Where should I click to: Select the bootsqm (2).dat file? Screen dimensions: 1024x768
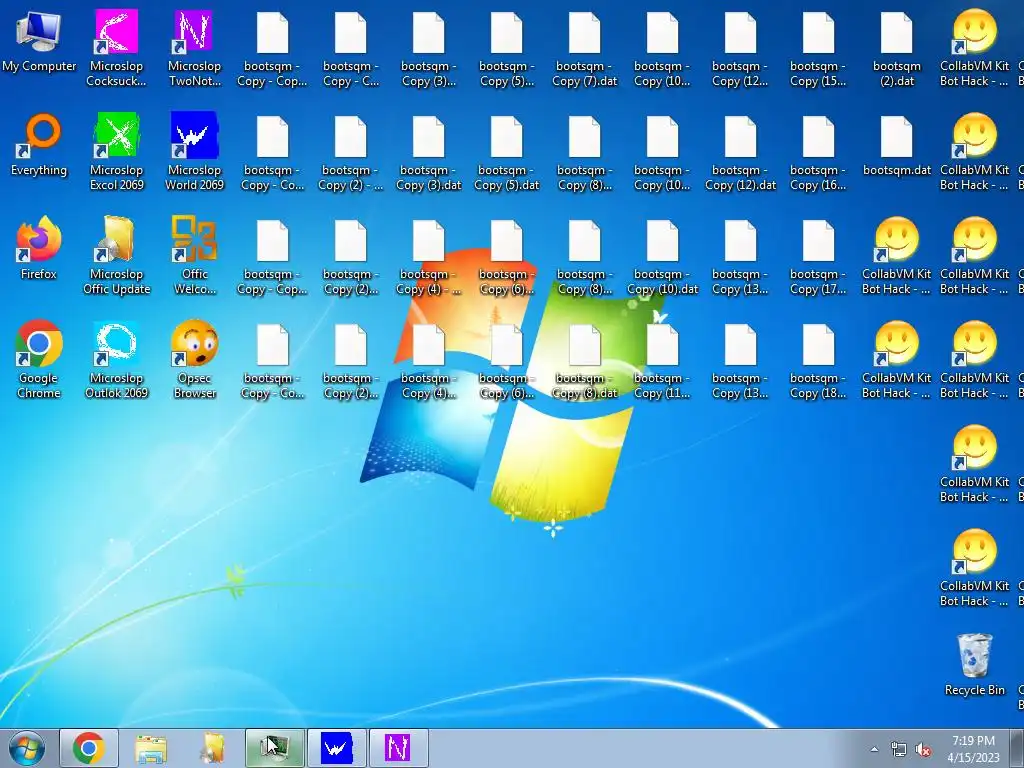[897, 48]
